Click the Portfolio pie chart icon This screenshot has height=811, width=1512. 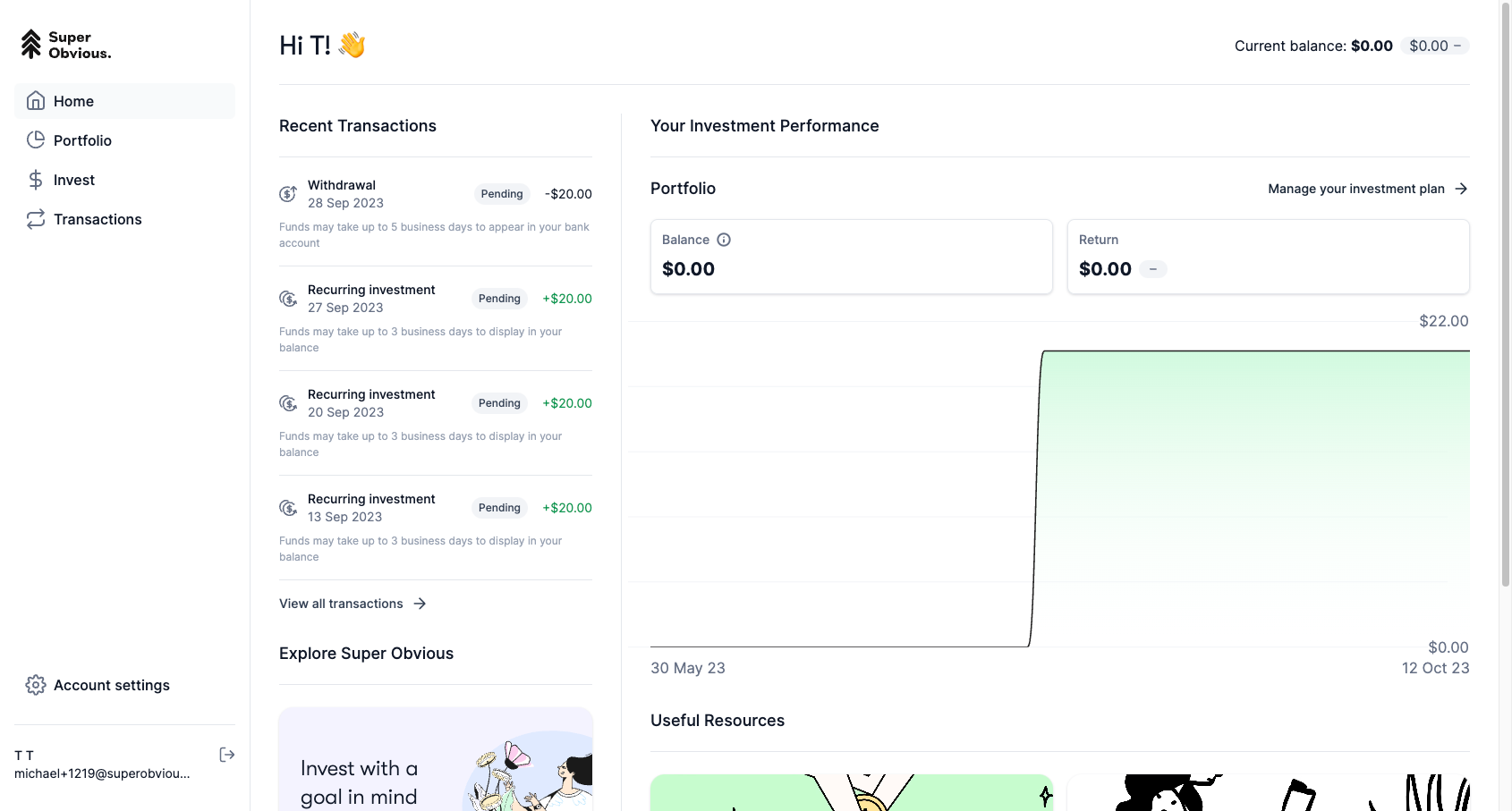pos(36,140)
